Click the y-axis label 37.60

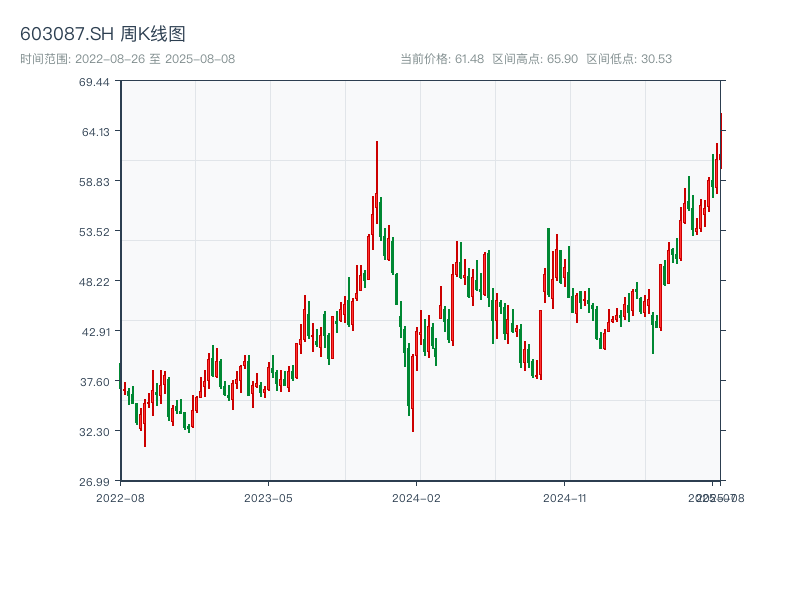[94, 382]
